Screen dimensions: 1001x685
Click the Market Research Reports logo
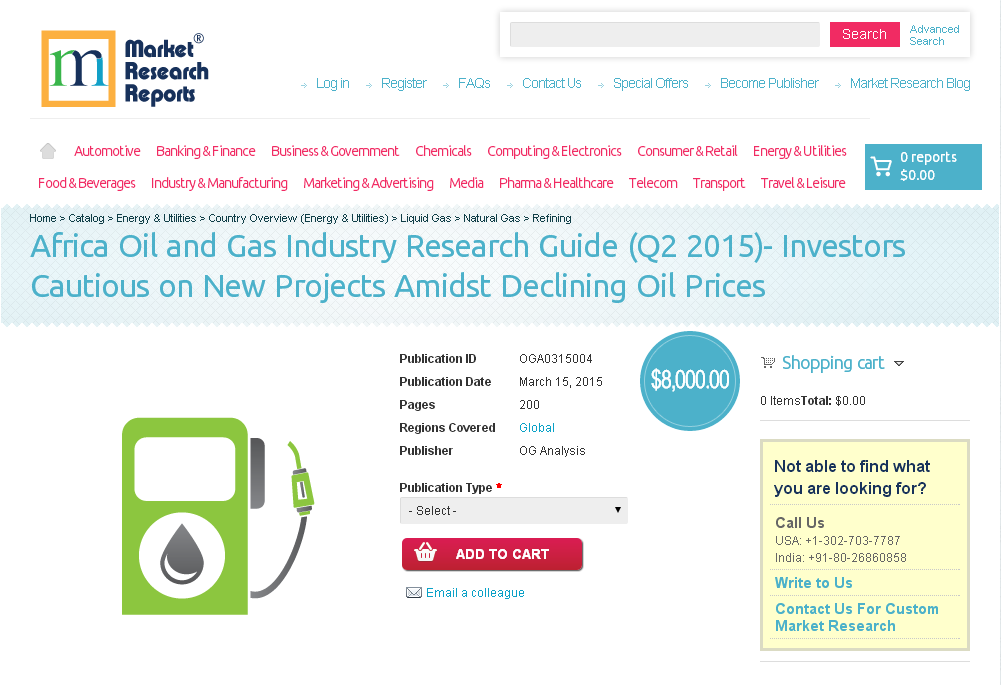tap(123, 68)
